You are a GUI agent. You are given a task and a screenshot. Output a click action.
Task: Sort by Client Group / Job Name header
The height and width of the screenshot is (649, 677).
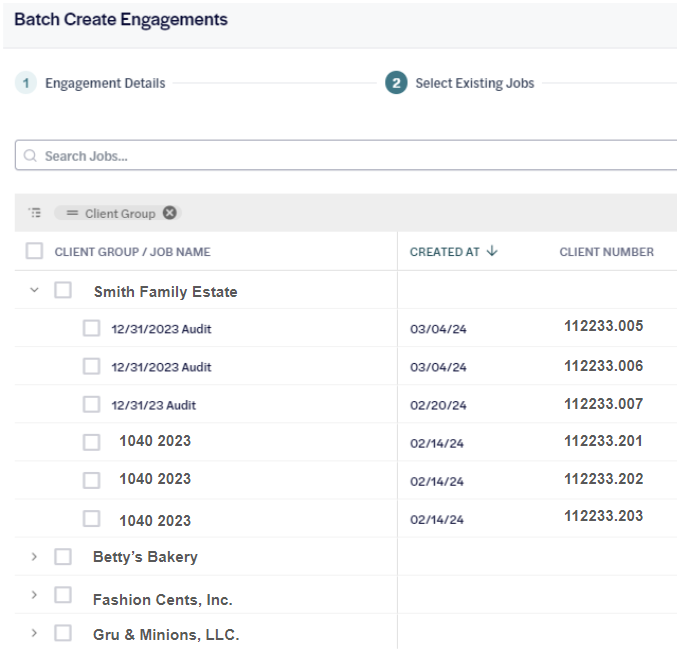point(132,252)
